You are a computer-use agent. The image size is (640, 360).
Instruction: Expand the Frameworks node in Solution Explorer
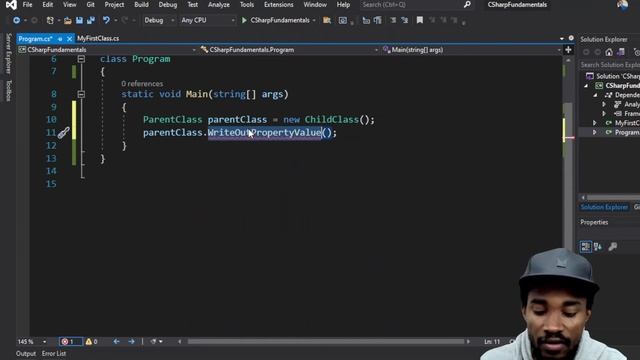604,113
